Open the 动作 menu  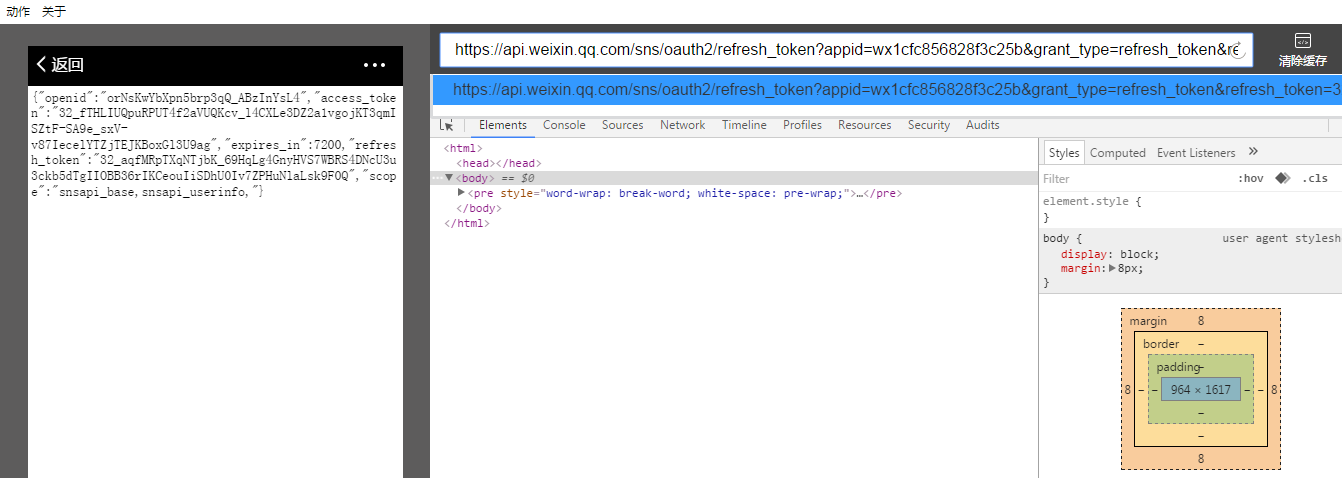18,11
